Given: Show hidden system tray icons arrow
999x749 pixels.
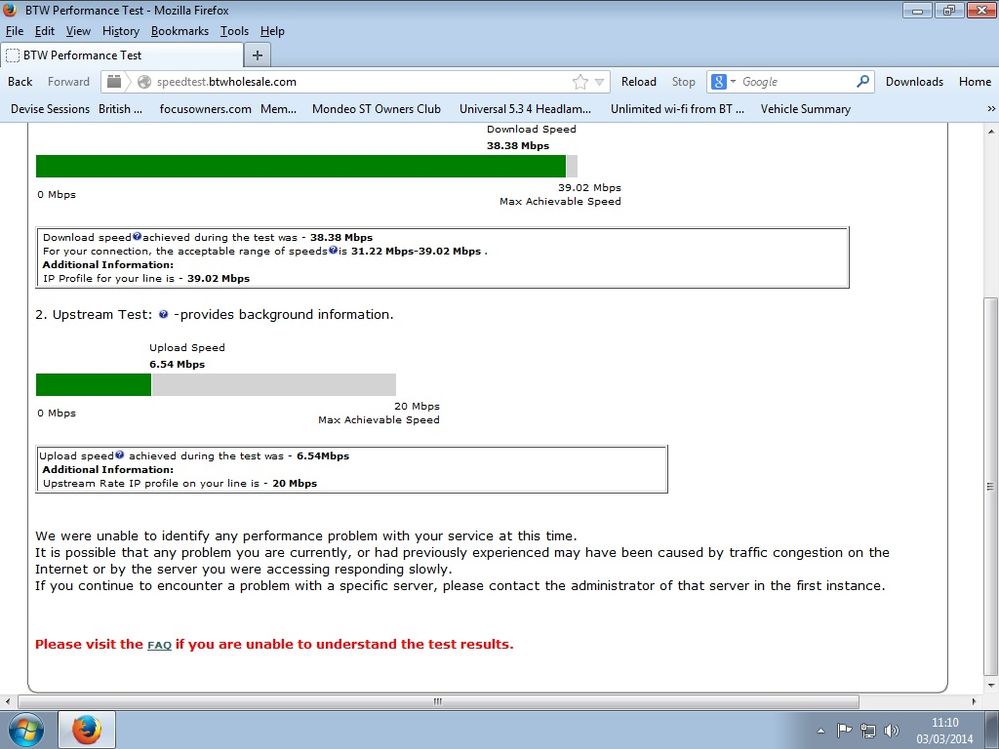Looking at the screenshot, I should pos(821,731).
